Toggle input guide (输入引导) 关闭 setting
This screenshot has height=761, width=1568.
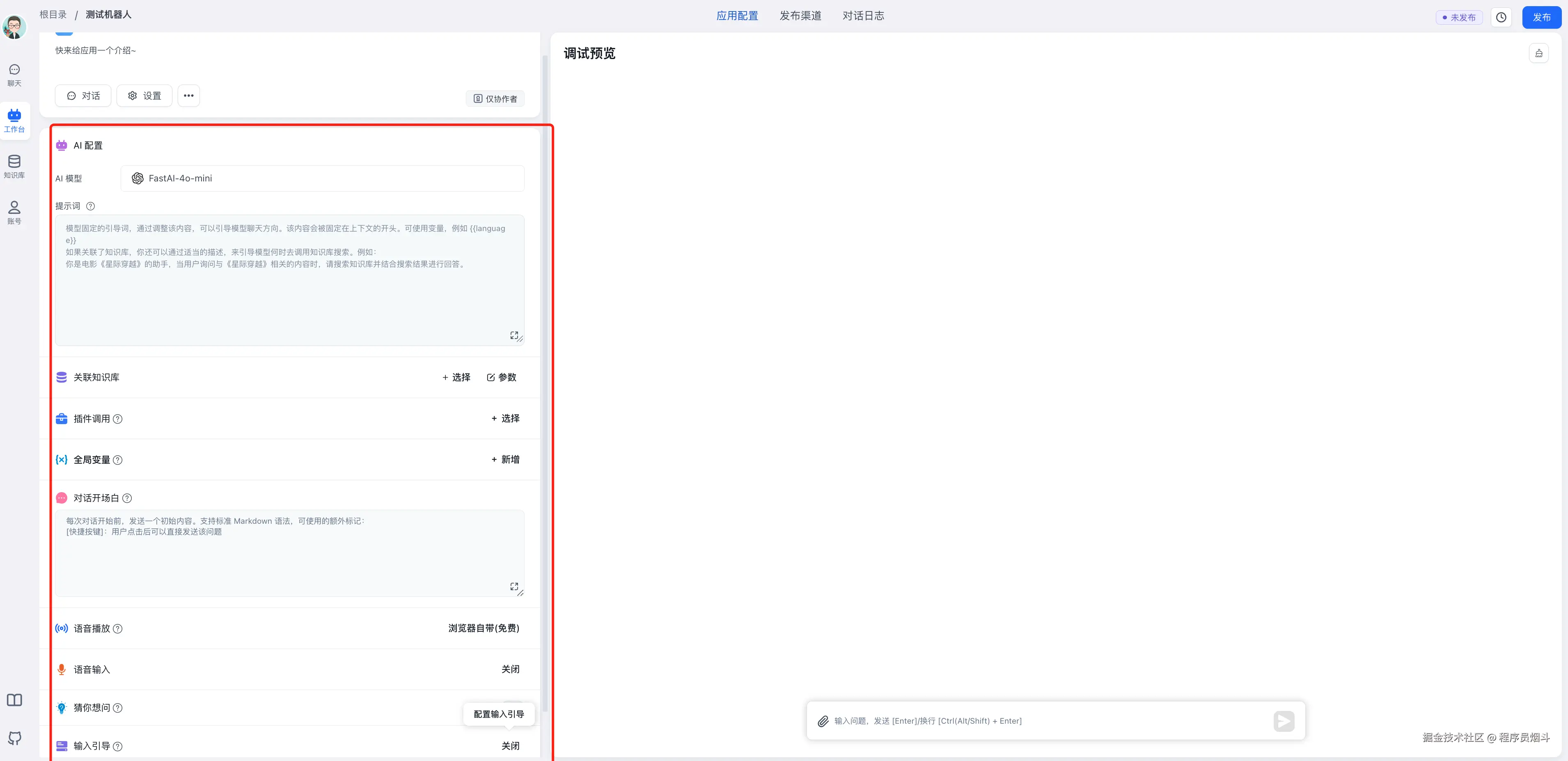[x=510, y=746]
